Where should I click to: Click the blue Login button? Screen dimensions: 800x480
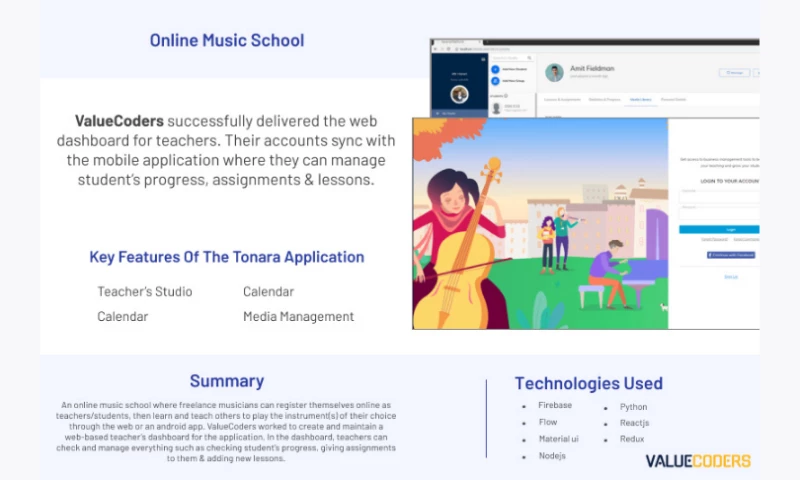[719, 230]
